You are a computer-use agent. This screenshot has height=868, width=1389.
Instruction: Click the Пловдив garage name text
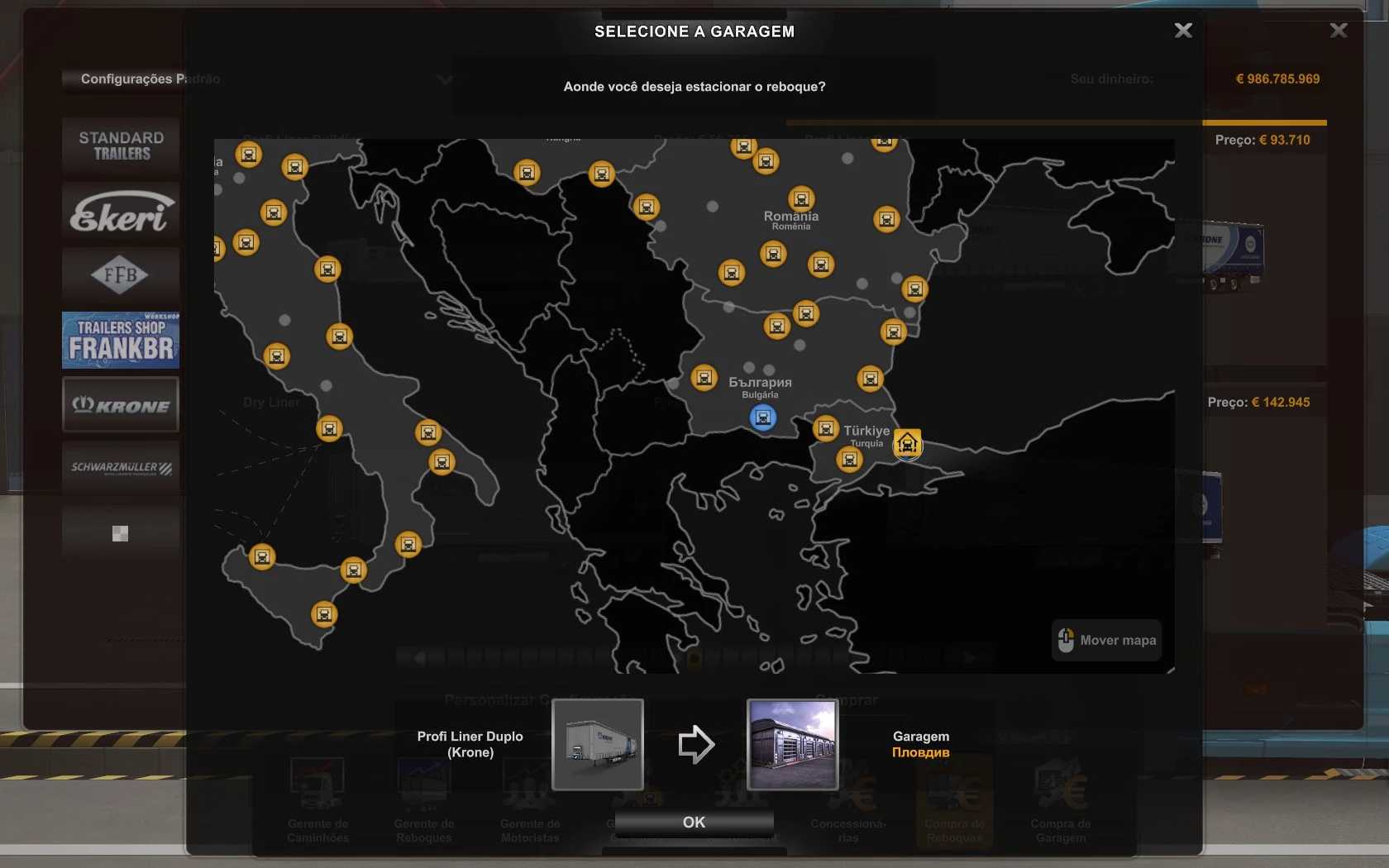[920, 752]
